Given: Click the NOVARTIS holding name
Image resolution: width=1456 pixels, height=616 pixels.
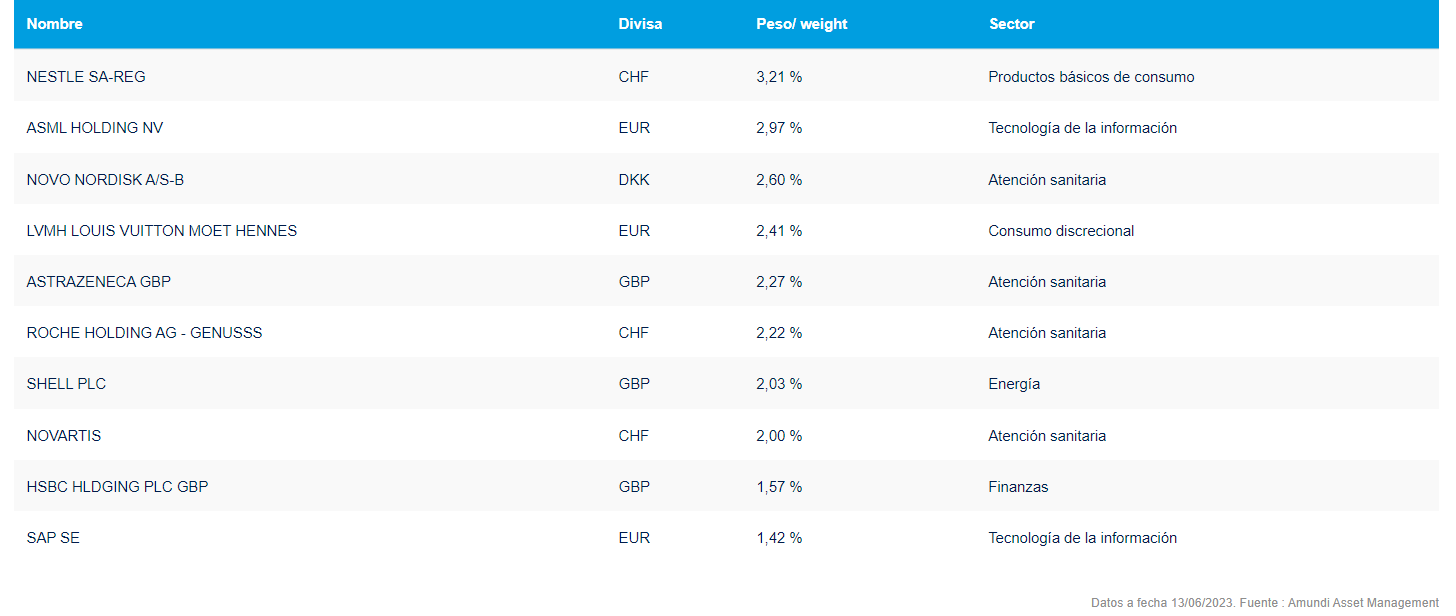Looking at the screenshot, I should coord(64,436).
